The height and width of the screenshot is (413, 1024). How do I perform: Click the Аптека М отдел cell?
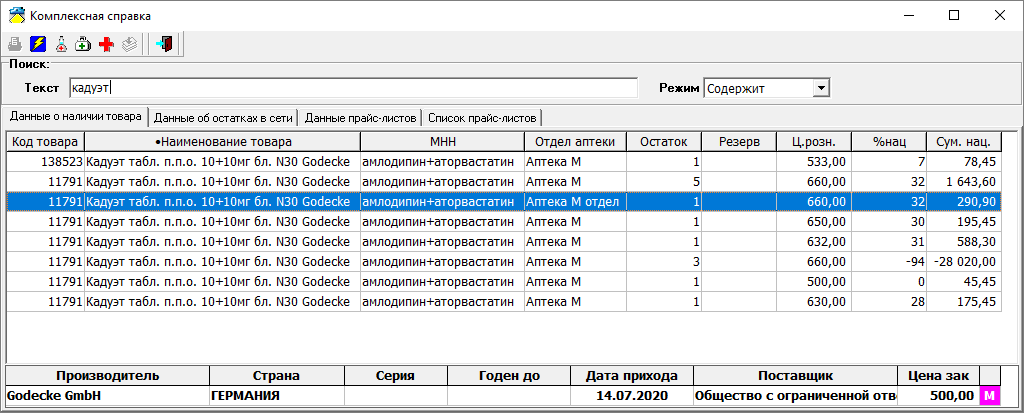click(575, 202)
